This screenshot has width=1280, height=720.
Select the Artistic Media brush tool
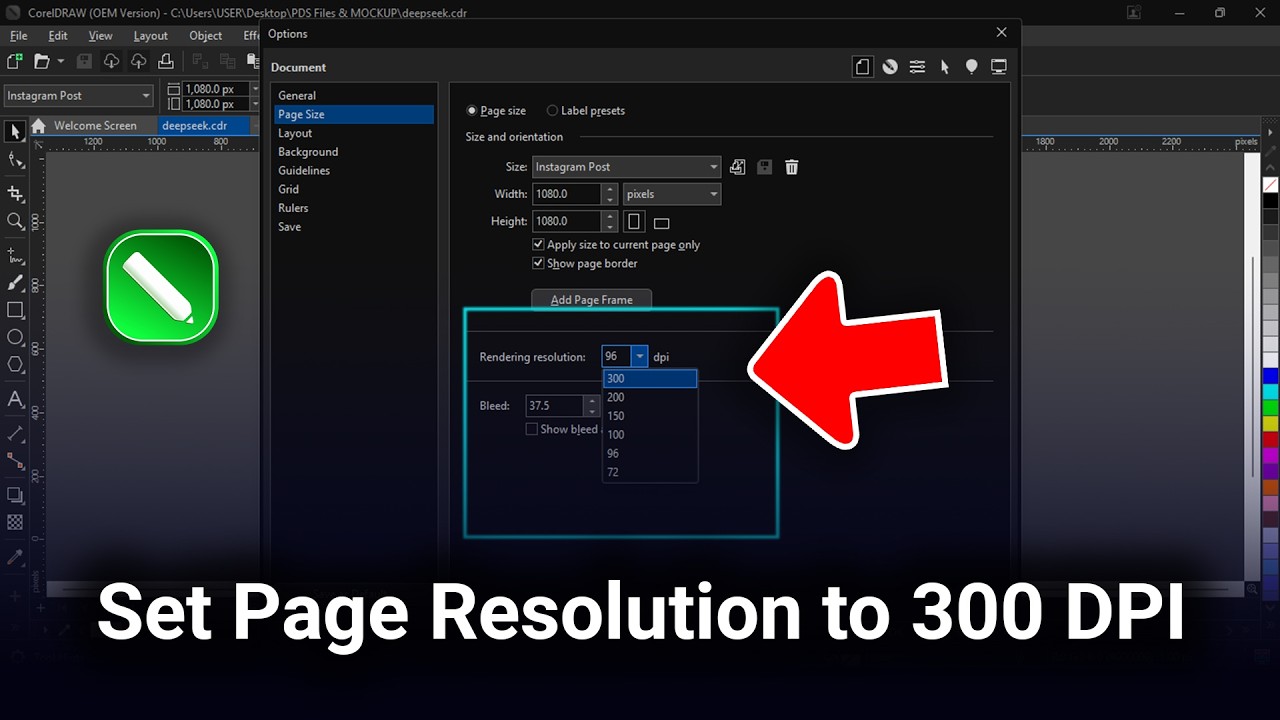(15, 283)
